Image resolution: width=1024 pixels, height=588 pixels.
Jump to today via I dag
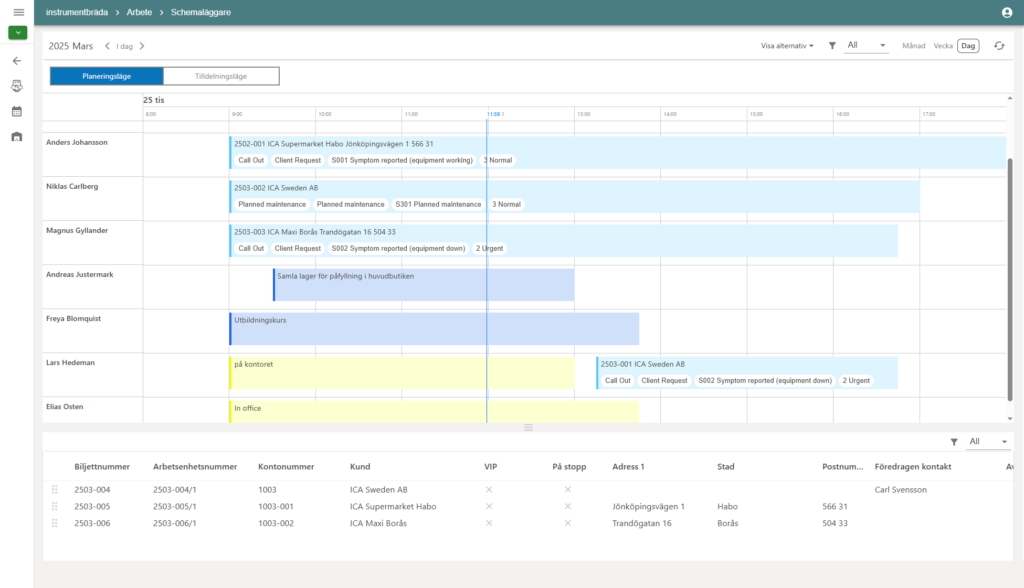point(125,46)
